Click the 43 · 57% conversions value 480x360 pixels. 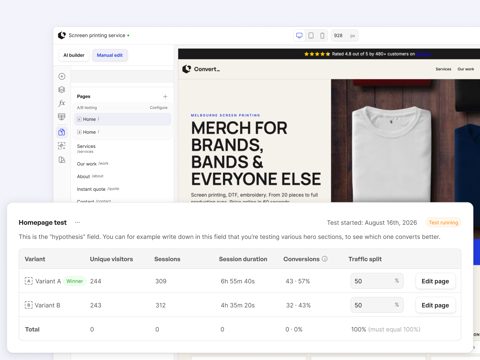point(298,281)
